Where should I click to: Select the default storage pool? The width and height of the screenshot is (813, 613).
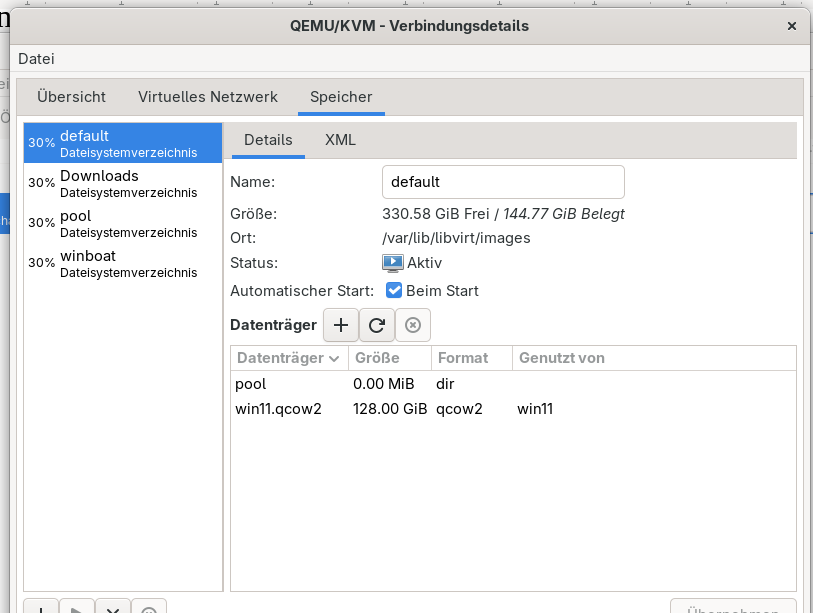123,143
